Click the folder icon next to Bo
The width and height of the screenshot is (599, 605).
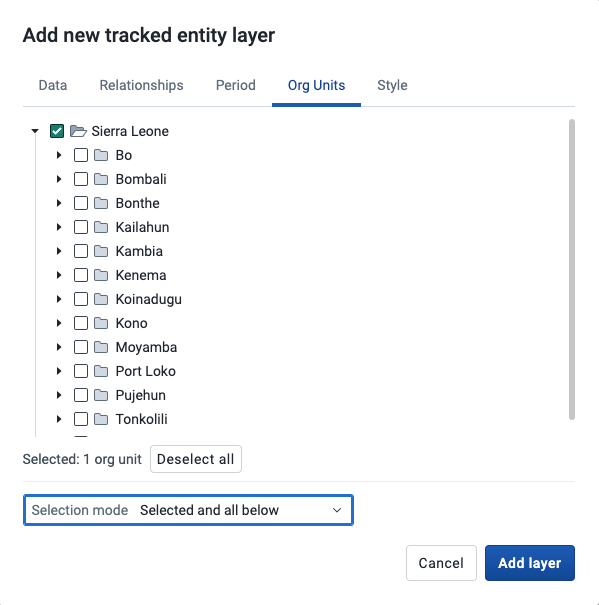point(101,155)
